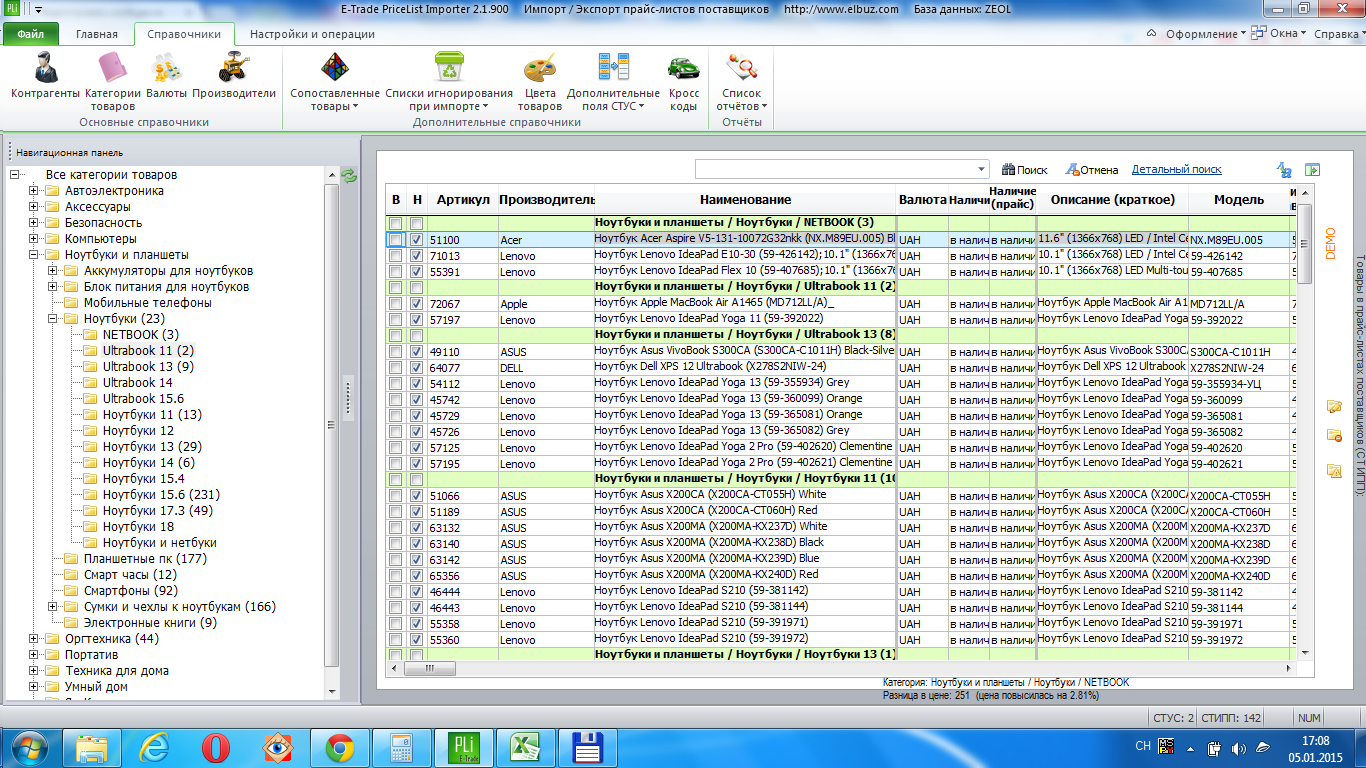The image size is (1366, 768).
Task: Switch to Настройки и операции tab
Action: (312, 34)
